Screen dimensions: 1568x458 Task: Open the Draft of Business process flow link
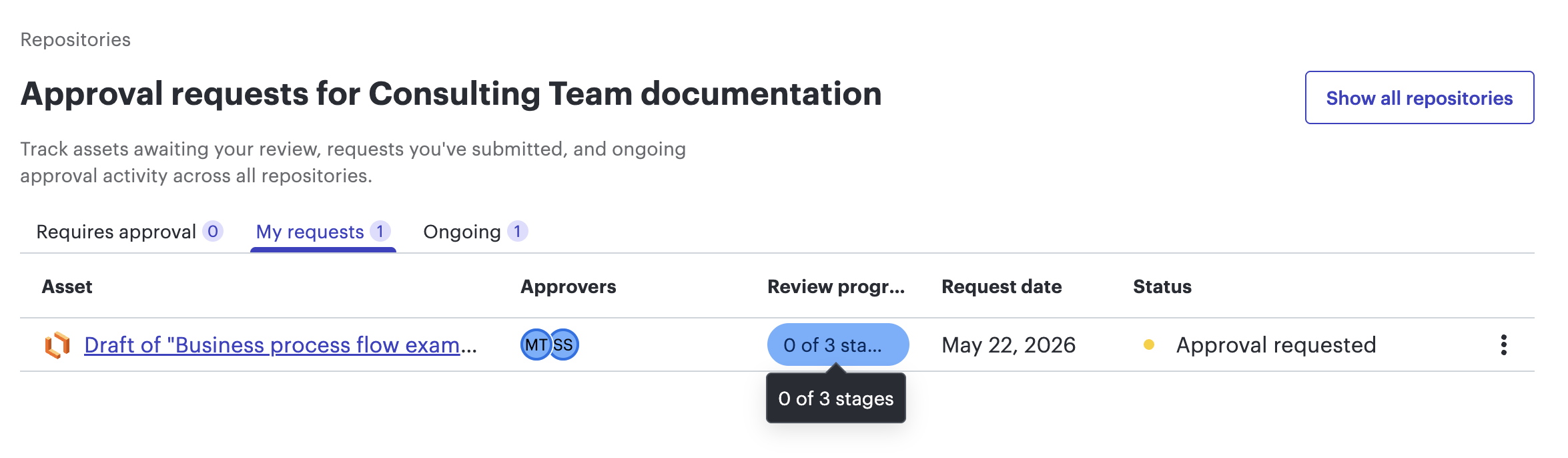click(x=280, y=345)
